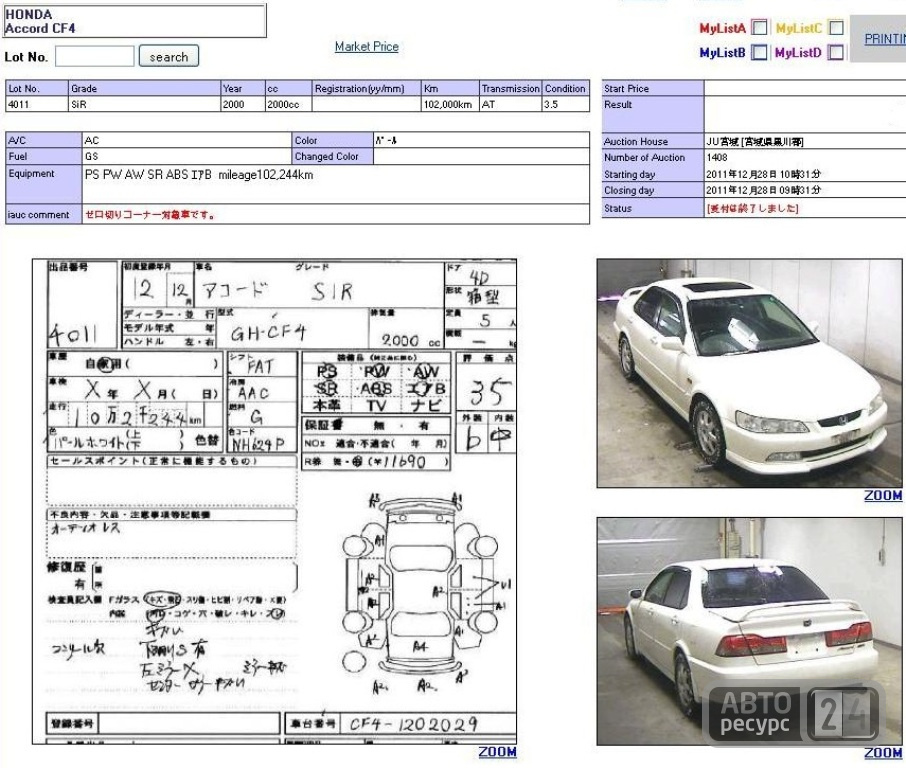906x768 pixels.
Task: Check the MyListA checkbox
Action: coord(760,28)
